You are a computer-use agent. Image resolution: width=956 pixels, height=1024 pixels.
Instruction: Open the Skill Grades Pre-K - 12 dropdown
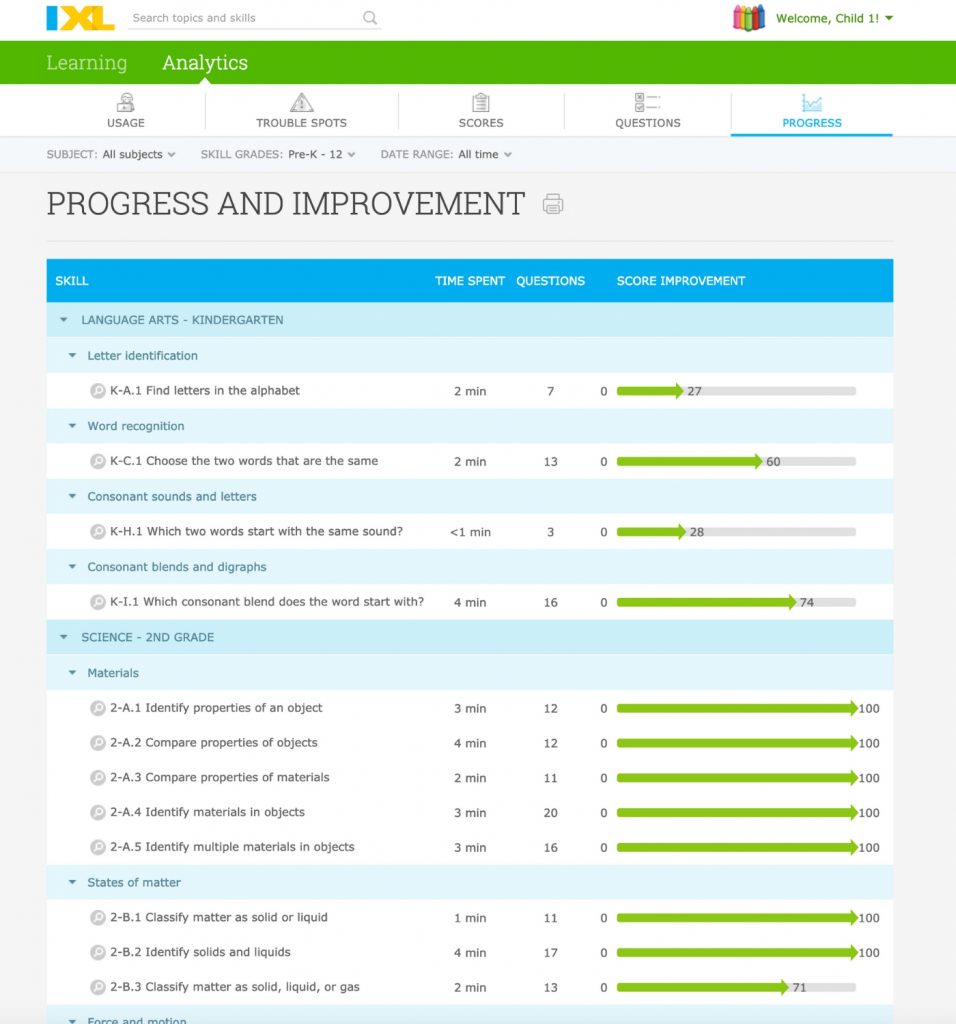(278, 154)
